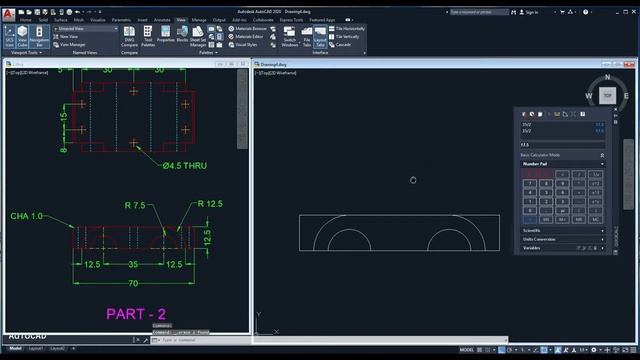Close the QuickCalc palette

click(x=616, y=109)
